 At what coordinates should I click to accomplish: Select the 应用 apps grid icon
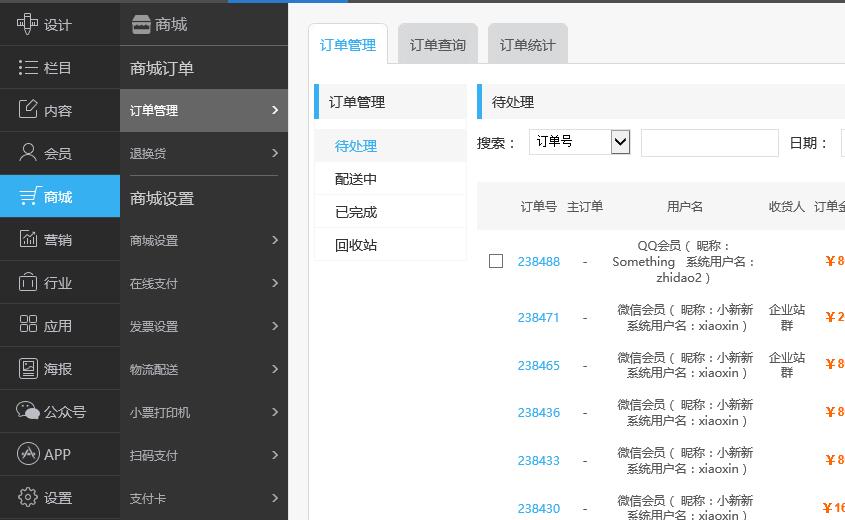coord(28,325)
